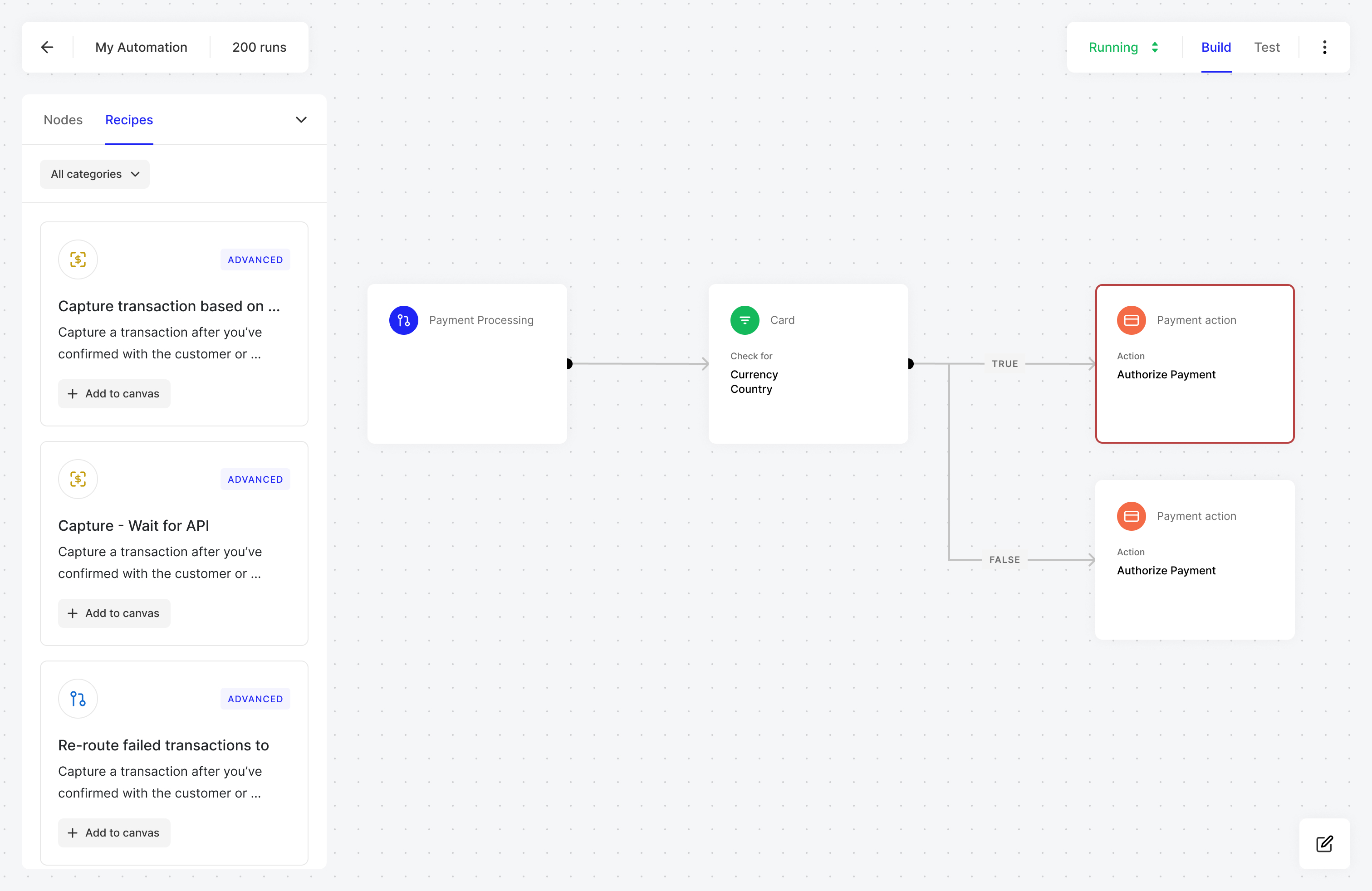Click the orange icon on the FALSE branch Payment action
This screenshot has height=891, width=1372.
pyautogui.click(x=1131, y=516)
